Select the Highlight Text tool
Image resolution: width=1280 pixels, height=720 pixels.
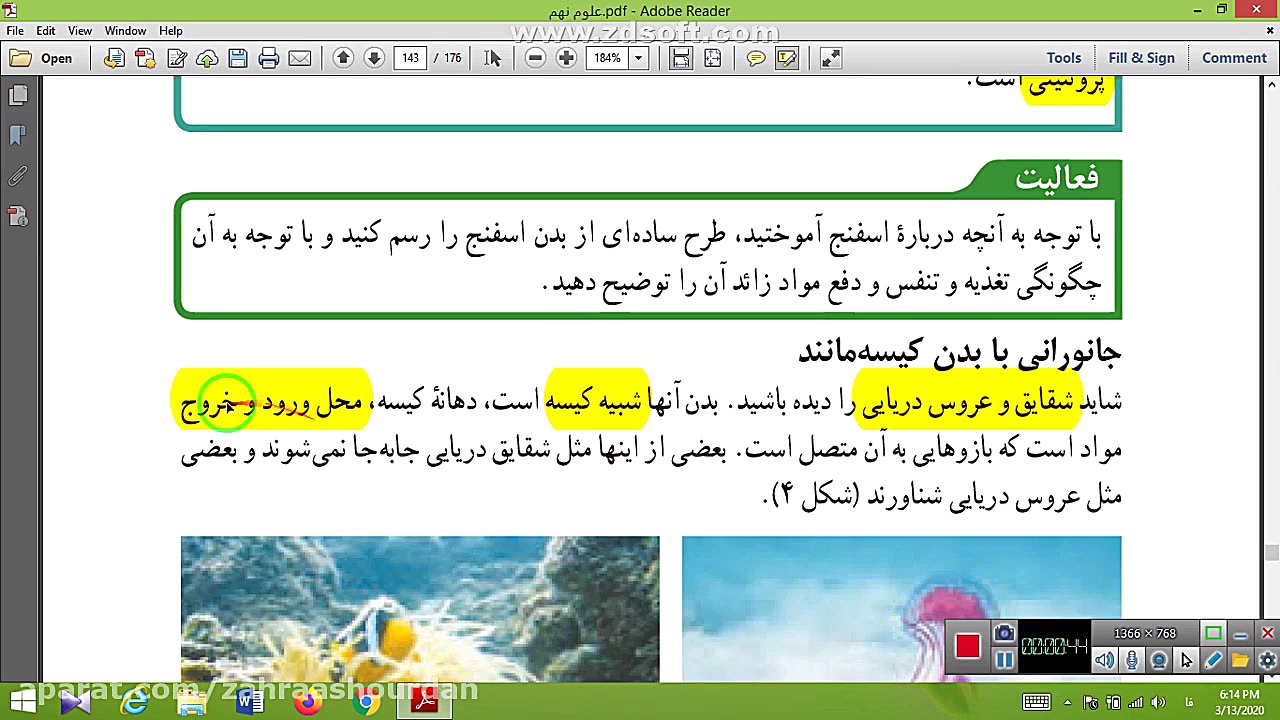coord(788,58)
